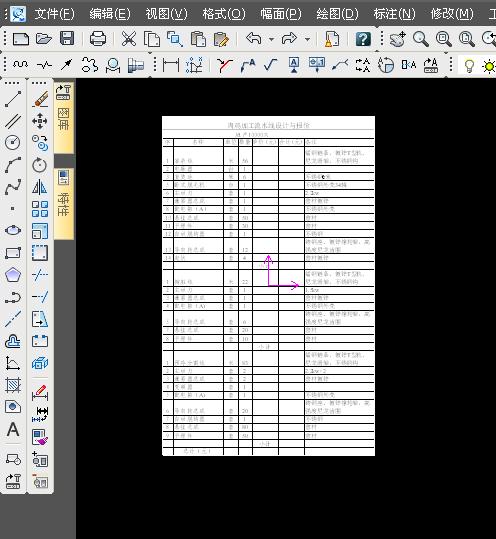Screen dimensions: 496x539
Task: Select the Pan hand tool
Action: (x=398, y=39)
